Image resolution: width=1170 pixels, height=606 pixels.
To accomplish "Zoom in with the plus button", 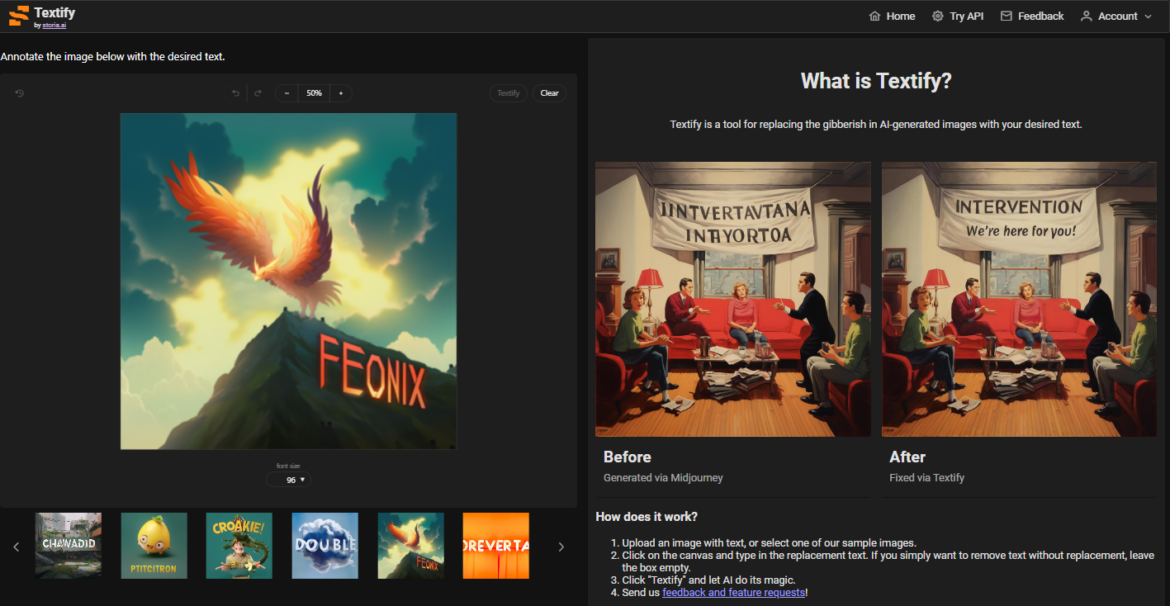I will tap(340, 93).
